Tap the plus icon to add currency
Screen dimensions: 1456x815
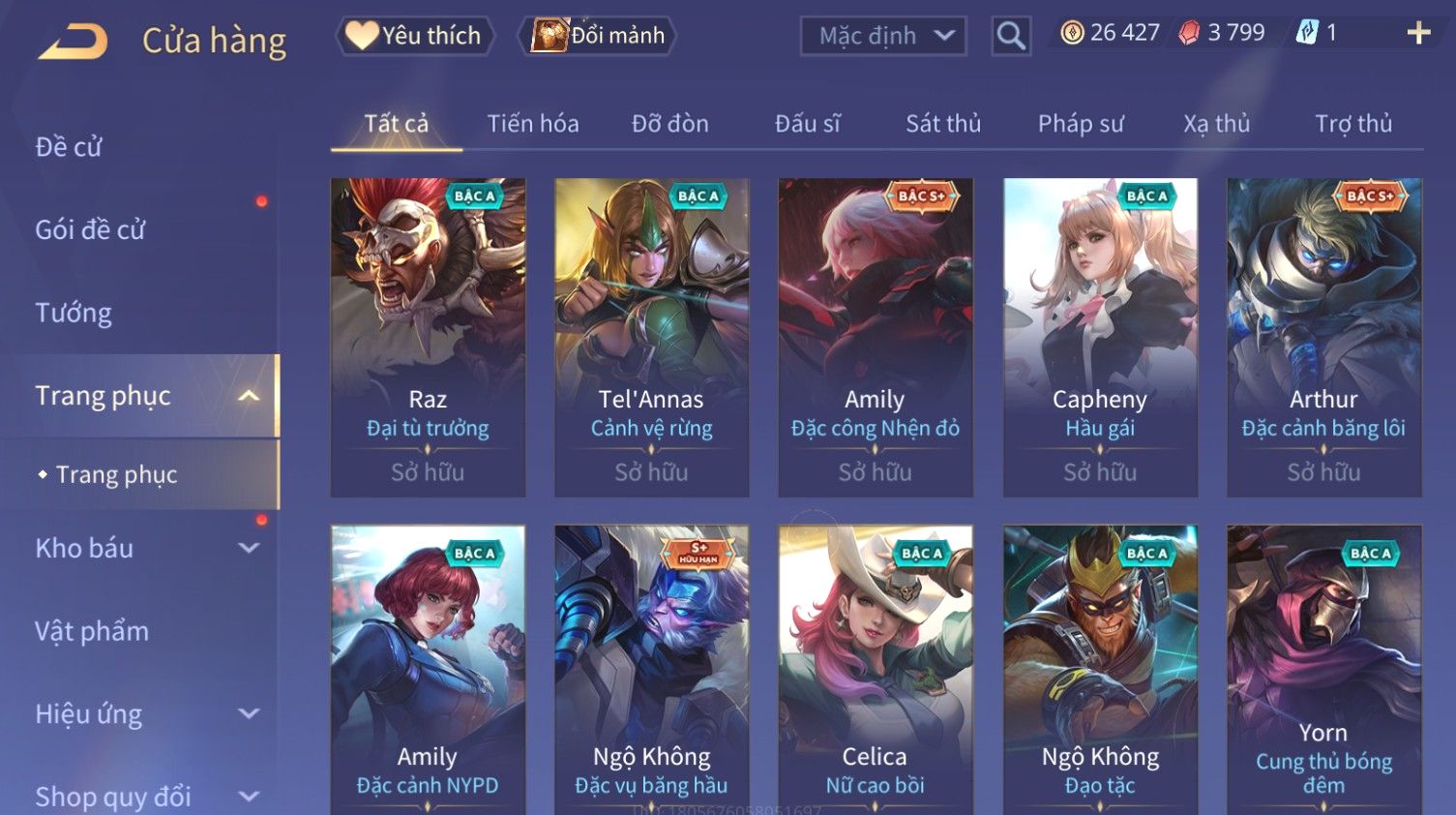pyautogui.click(x=1418, y=33)
